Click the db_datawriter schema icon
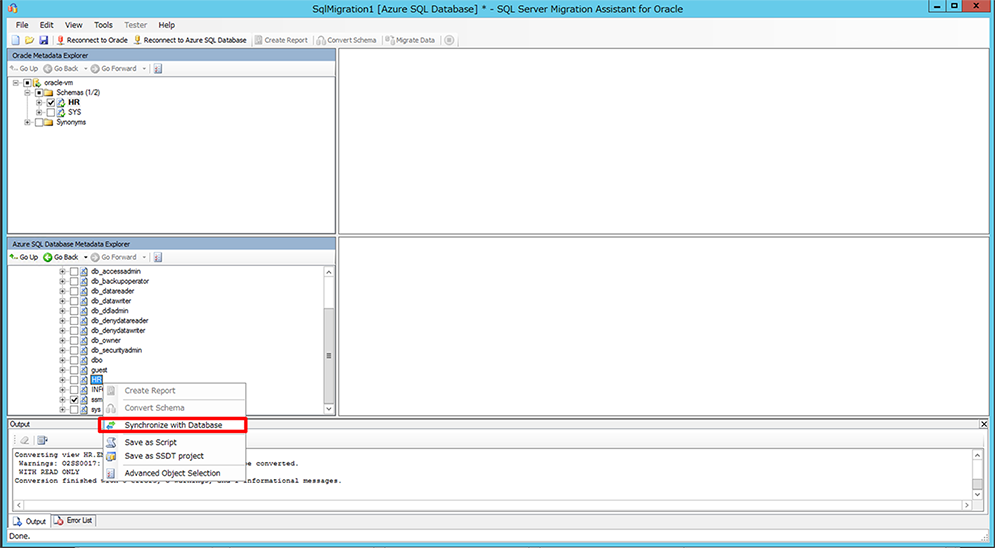The width and height of the screenshot is (995, 548). [84, 301]
